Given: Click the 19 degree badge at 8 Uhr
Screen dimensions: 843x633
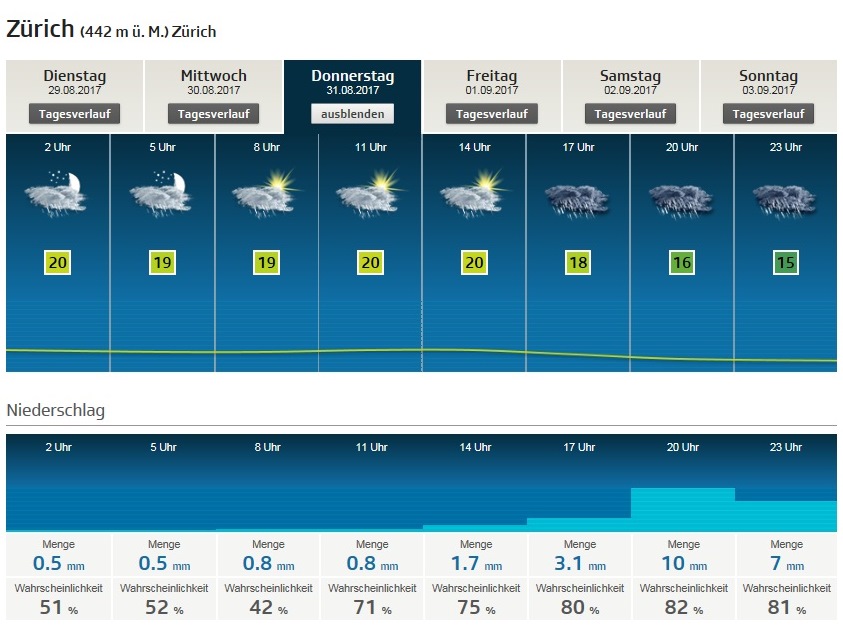Looking at the screenshot, I should click(267, 262).
